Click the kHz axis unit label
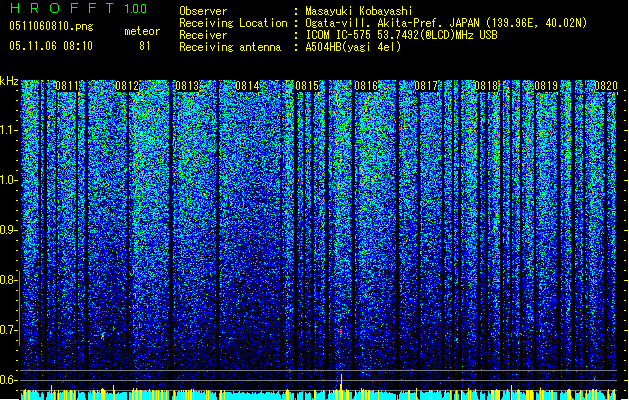 point(9,81)
